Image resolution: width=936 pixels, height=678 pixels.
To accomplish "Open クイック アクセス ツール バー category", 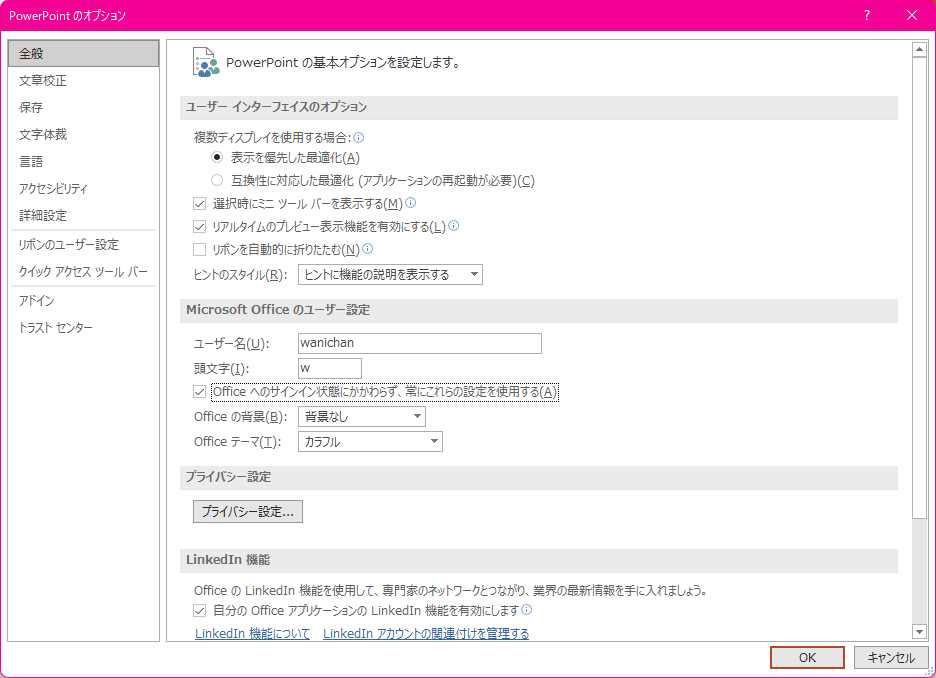I will [x=84, y=272].
